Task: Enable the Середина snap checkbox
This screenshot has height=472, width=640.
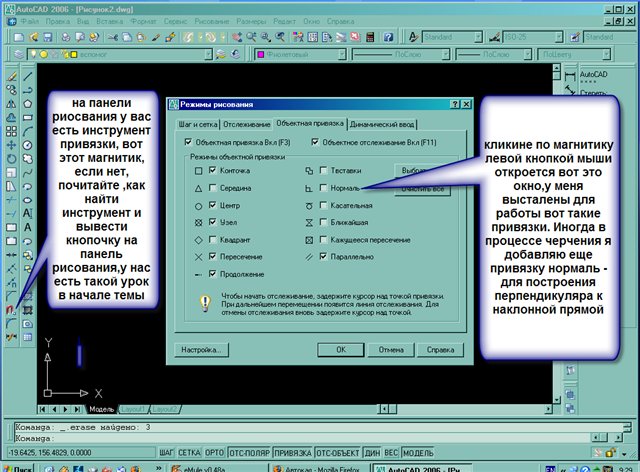Action: click(214, 189)
